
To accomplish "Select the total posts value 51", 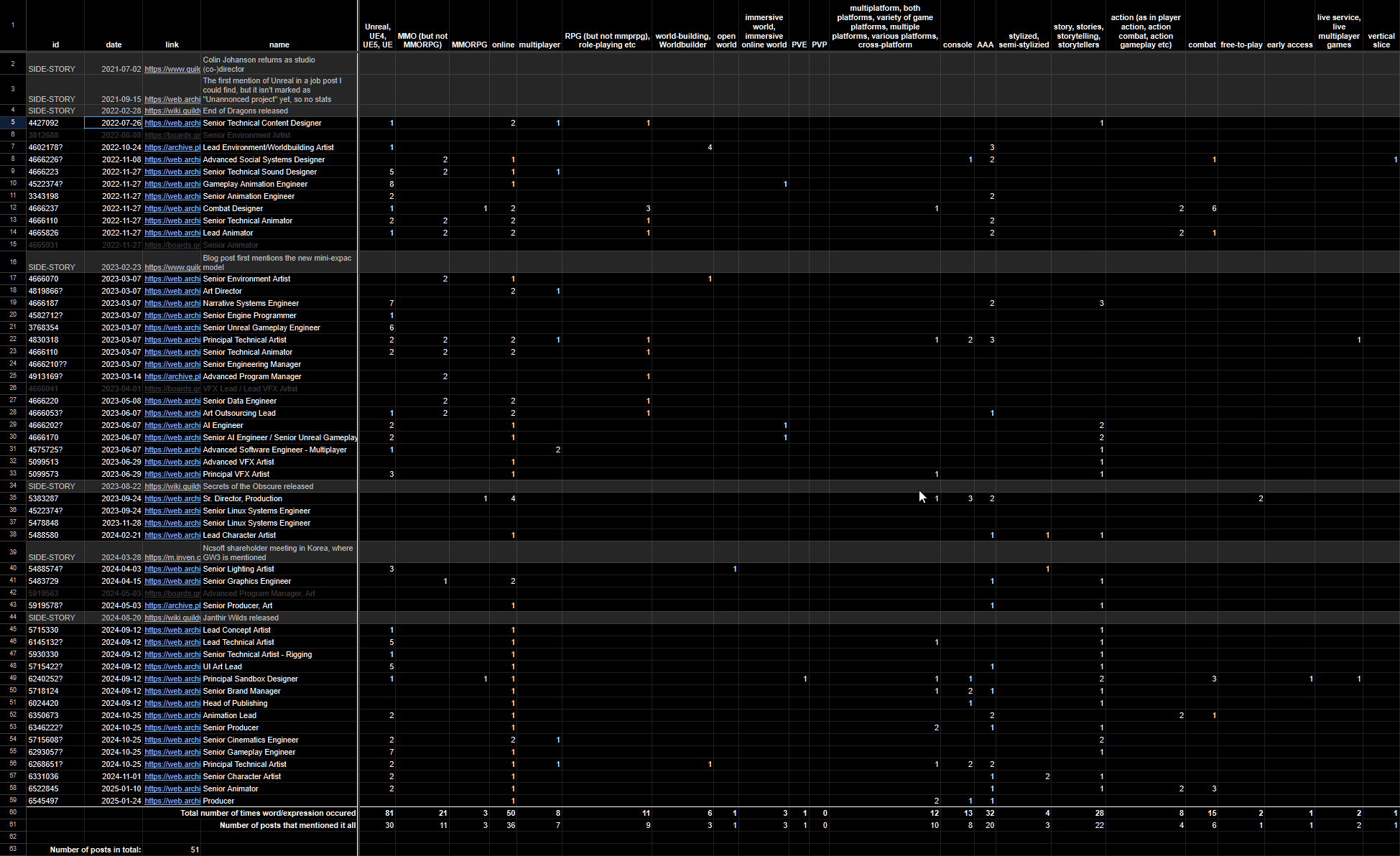I will pyautogui.click(x=172, y=850).
